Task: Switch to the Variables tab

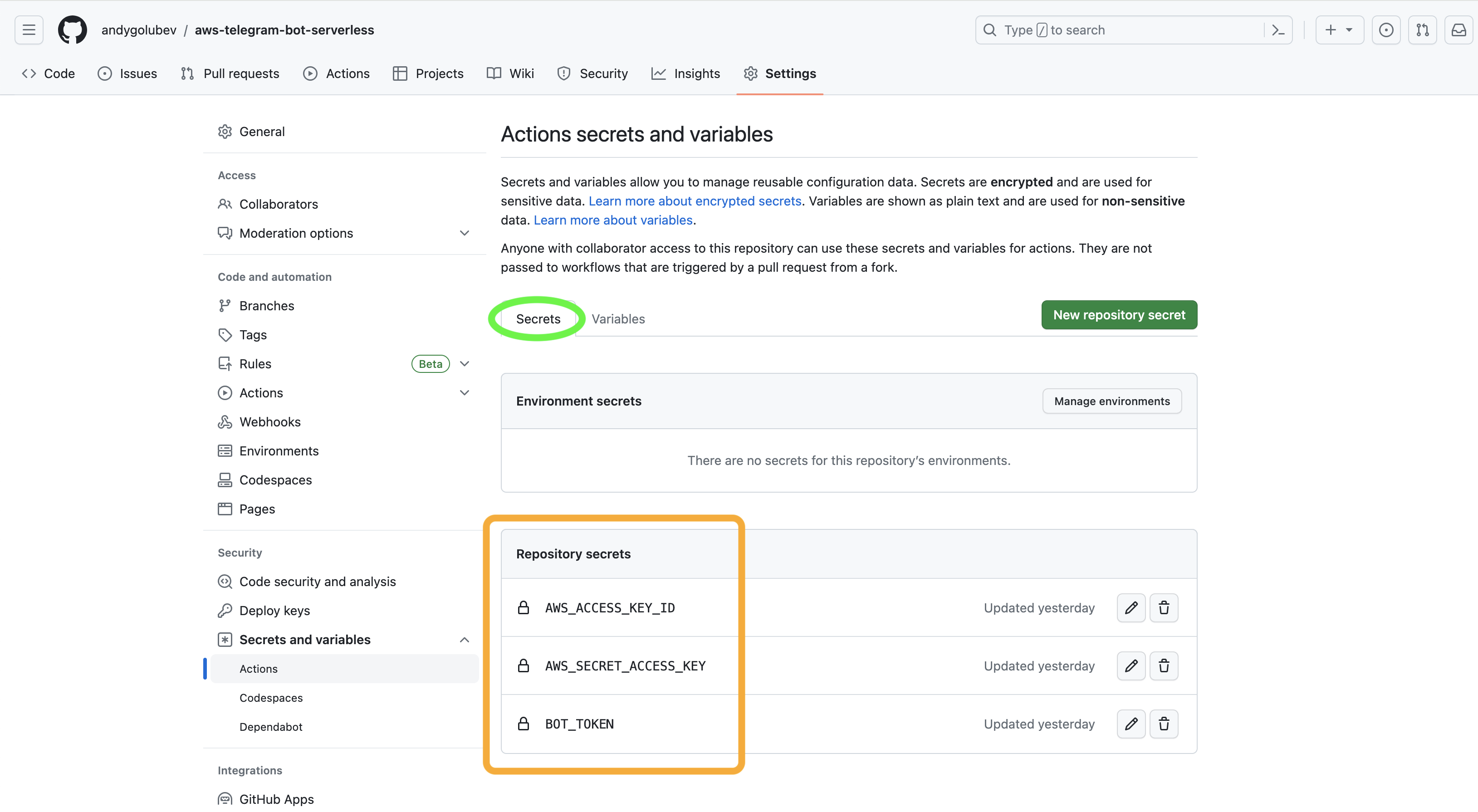Action: click(x=618, y=318)
